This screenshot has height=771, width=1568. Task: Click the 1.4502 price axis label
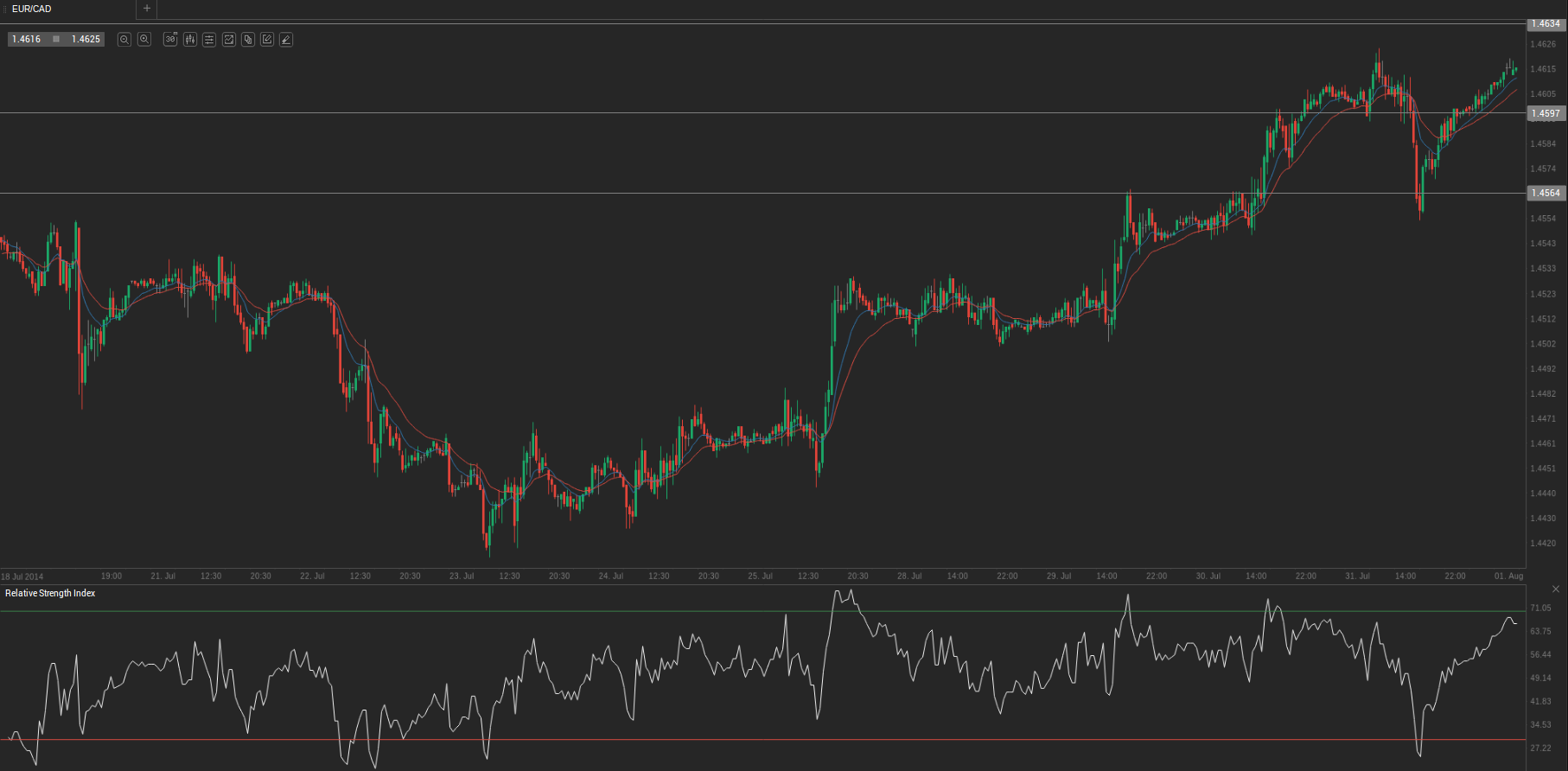point(1543,344)
